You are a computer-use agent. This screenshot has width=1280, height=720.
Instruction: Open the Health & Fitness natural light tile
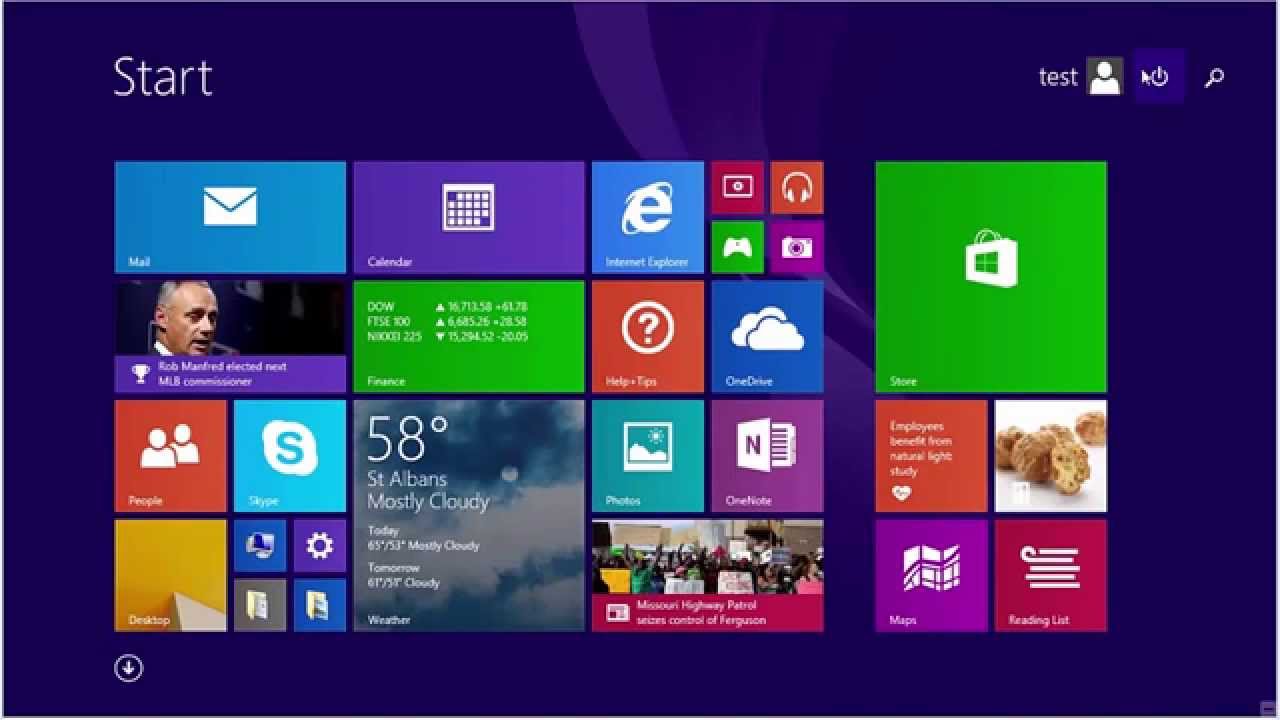click(932, 456)
